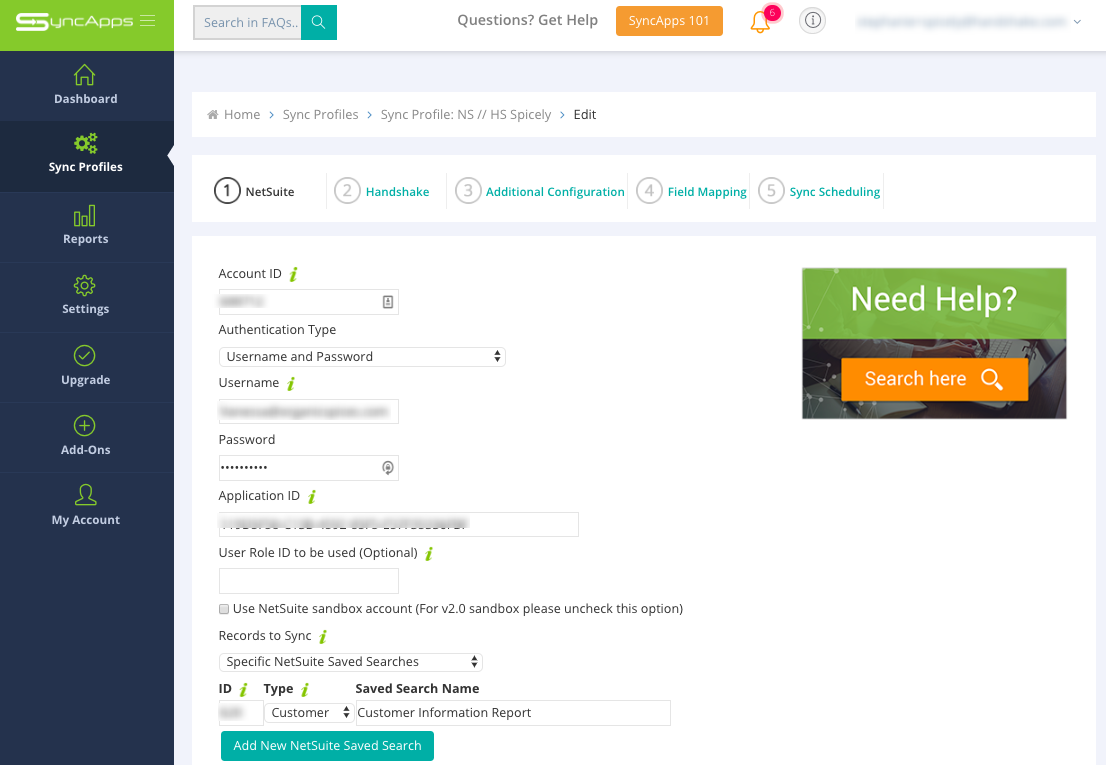Select the NetSuite step tab label
The image size is (1106, 765).
[269, 192]
